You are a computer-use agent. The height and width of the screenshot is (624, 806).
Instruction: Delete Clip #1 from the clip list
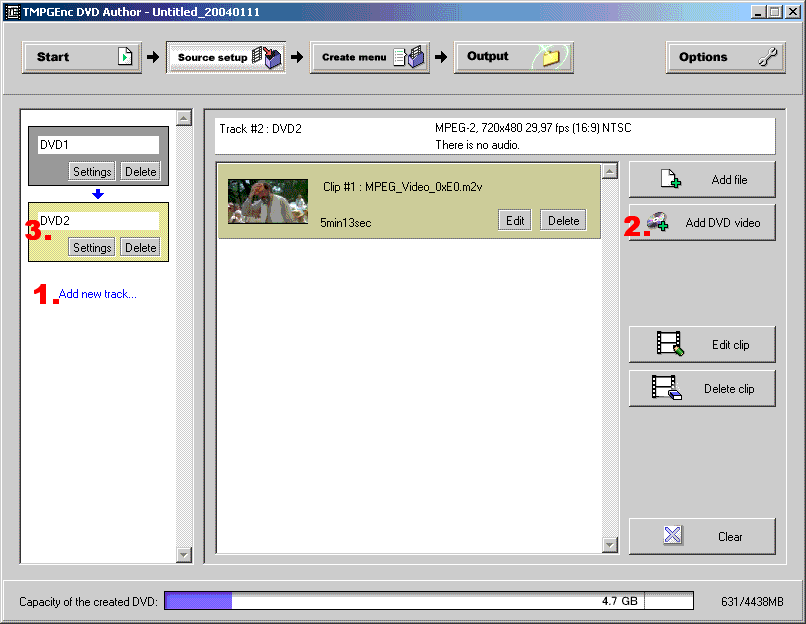(563, 221)
